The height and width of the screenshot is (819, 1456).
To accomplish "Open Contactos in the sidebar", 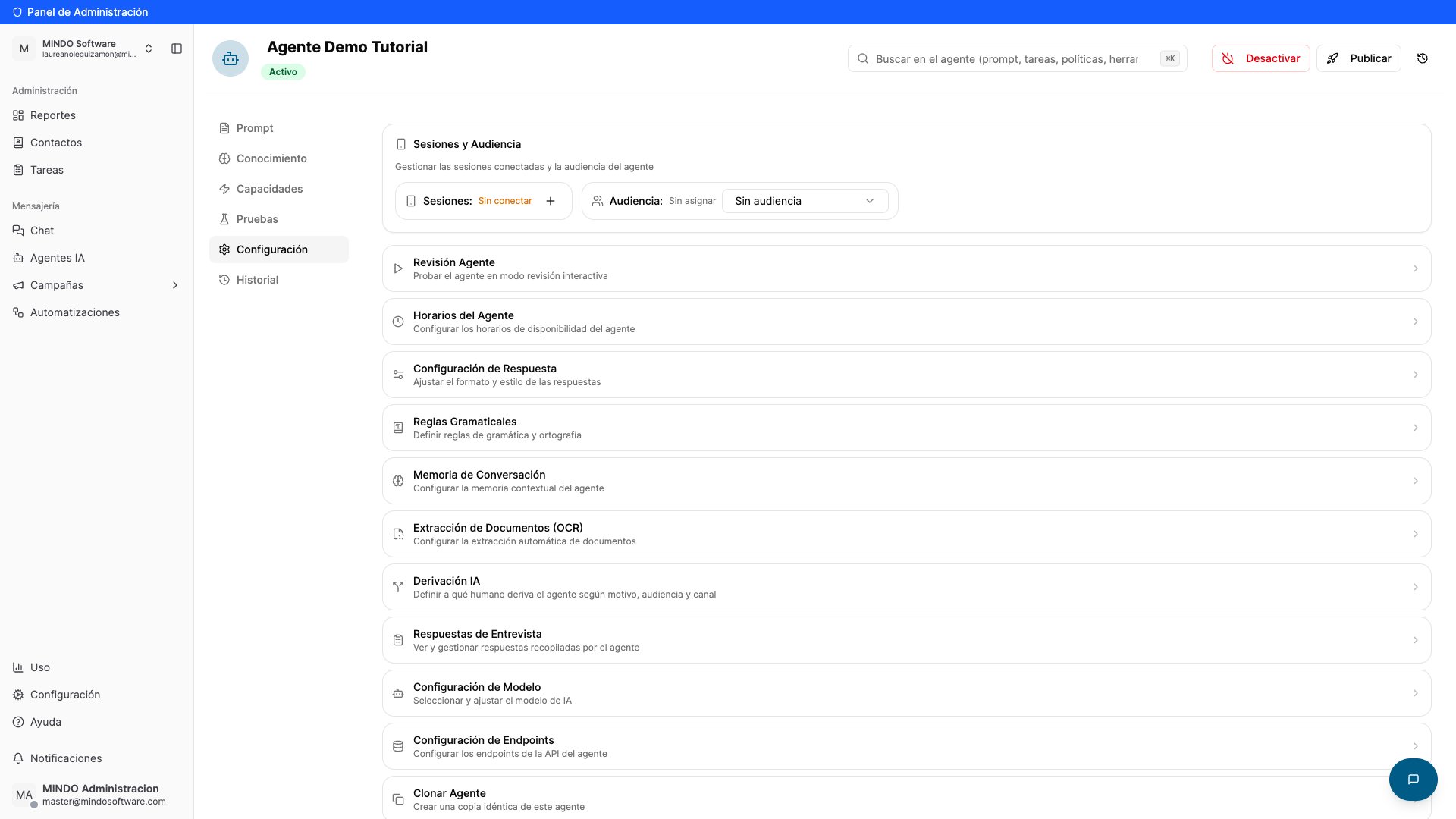I will tap(96, 143).
